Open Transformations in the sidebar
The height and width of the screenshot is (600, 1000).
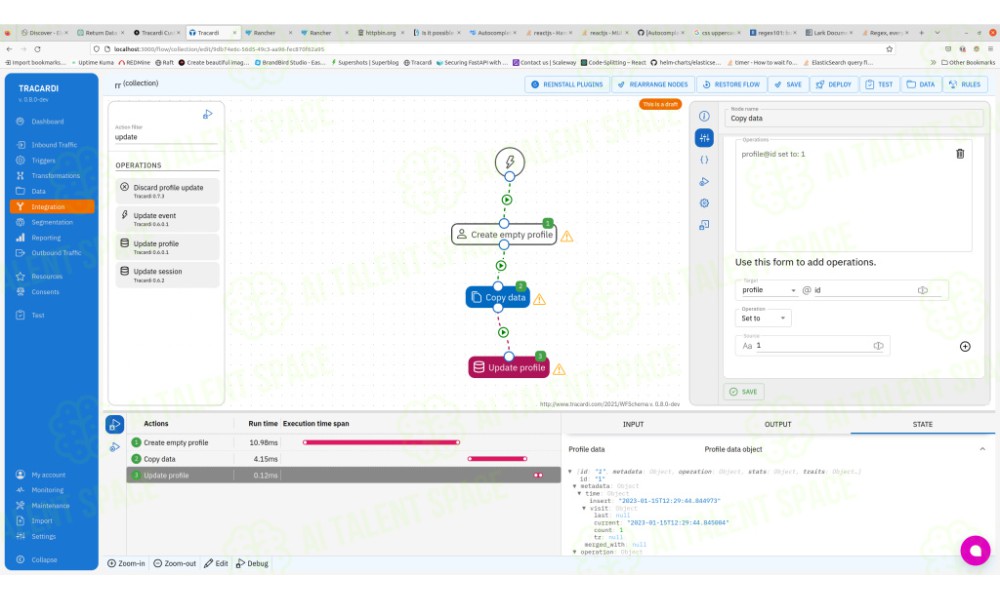55,175
